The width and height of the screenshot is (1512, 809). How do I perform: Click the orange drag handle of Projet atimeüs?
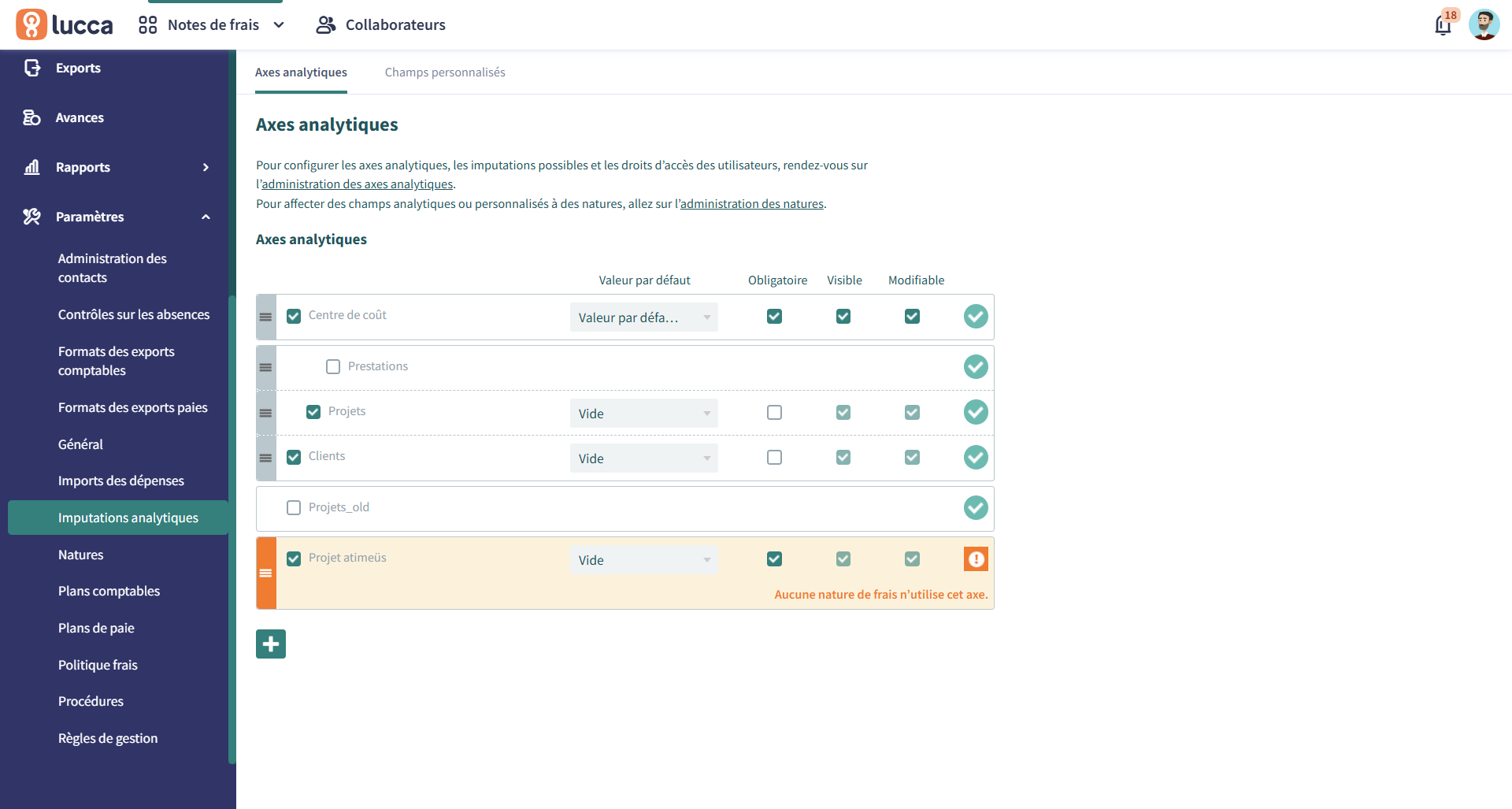tap(266, 573)
